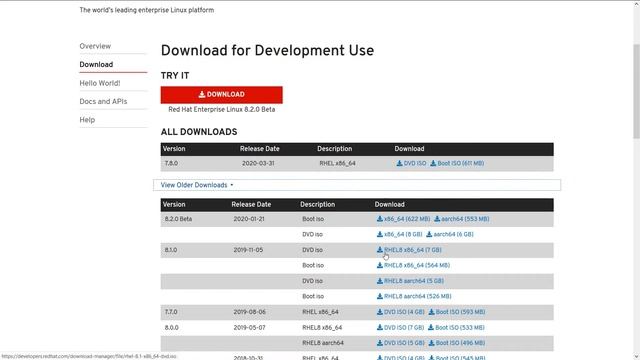Click download icon beside Boot ISO (593 MB)

(x=431, y=312)
